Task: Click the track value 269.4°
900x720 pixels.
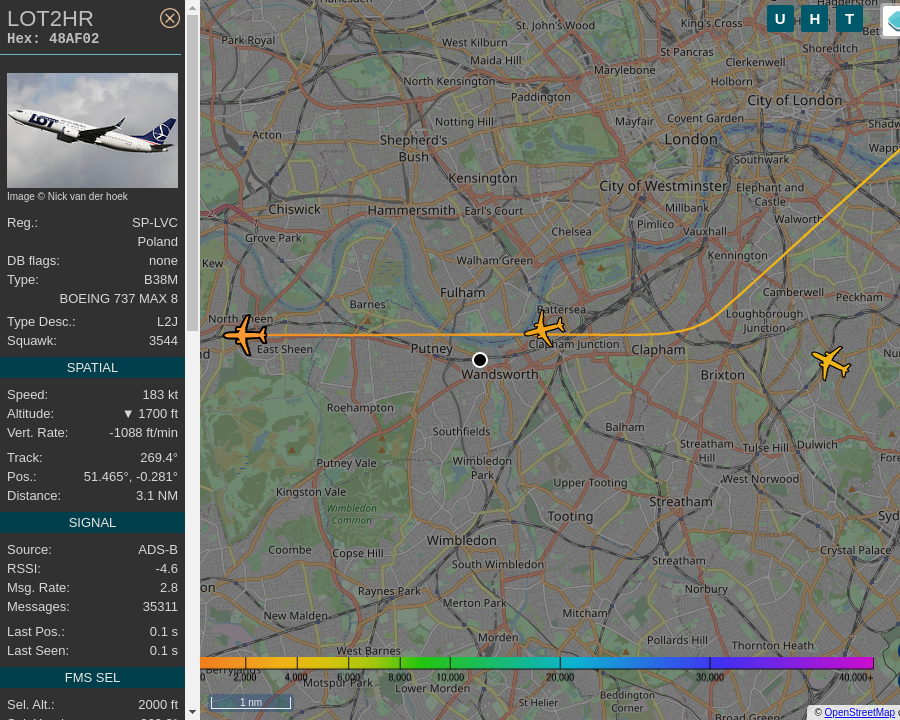Action: [159, 458]
